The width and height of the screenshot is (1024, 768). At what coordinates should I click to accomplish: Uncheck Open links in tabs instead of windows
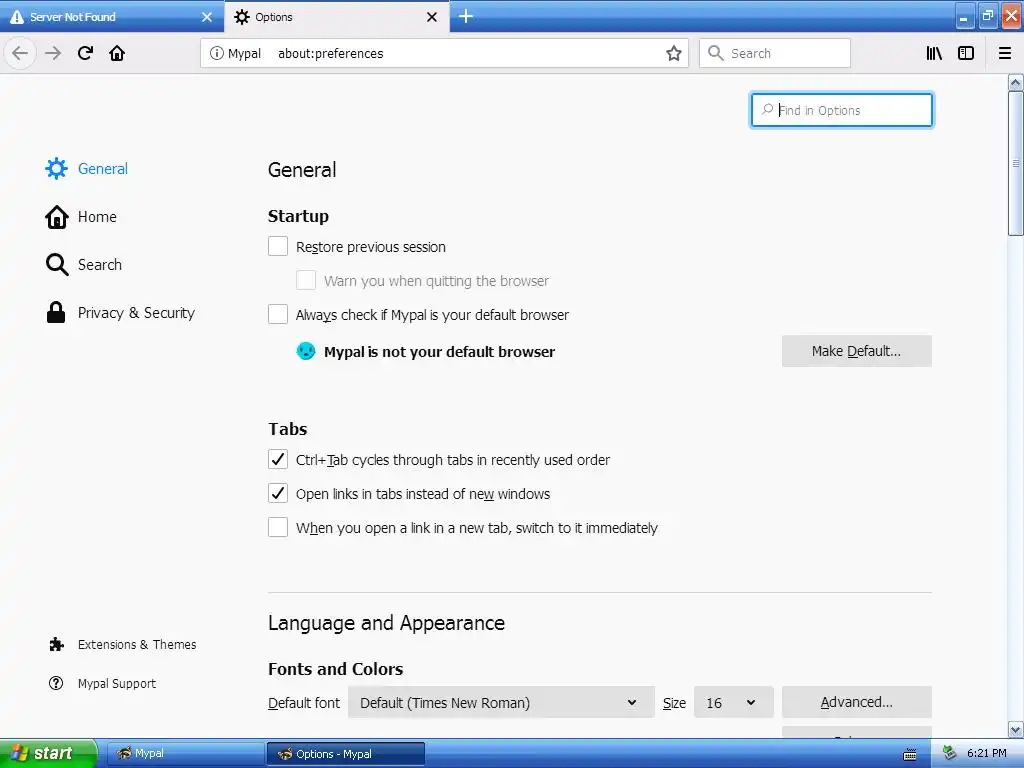pos(278,493)
